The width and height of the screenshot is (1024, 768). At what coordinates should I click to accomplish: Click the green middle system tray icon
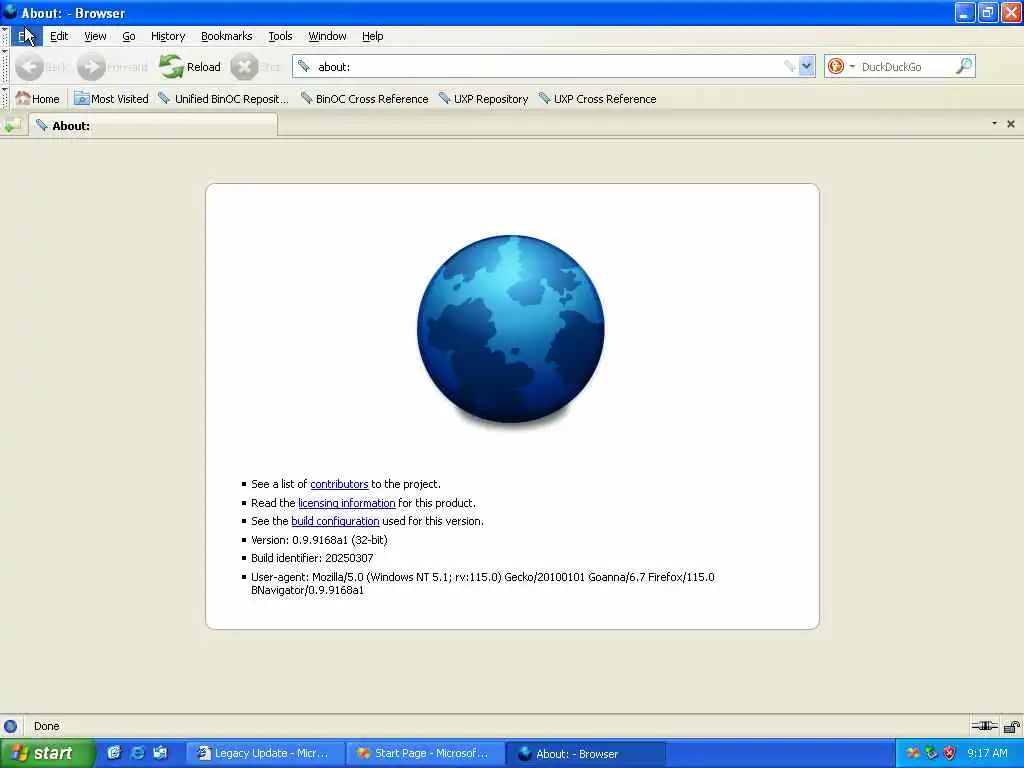[931, 753]
